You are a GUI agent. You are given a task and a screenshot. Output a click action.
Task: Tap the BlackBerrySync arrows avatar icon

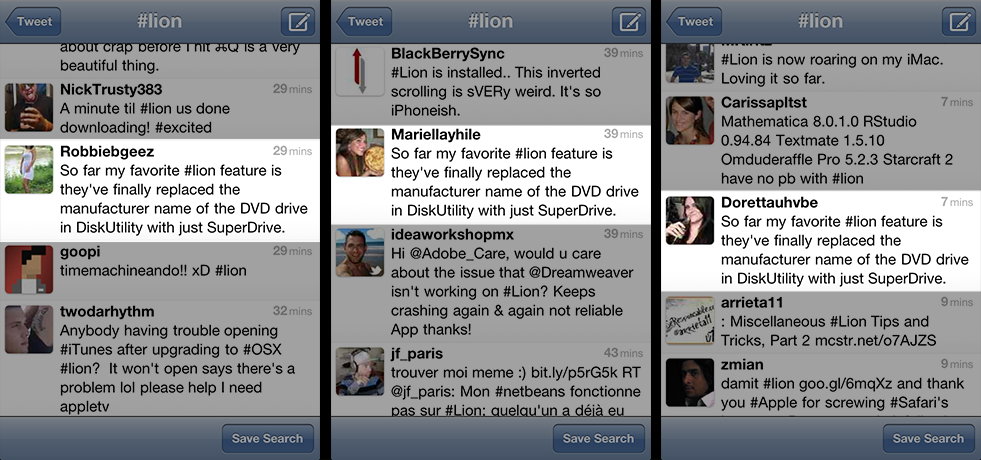360,72
